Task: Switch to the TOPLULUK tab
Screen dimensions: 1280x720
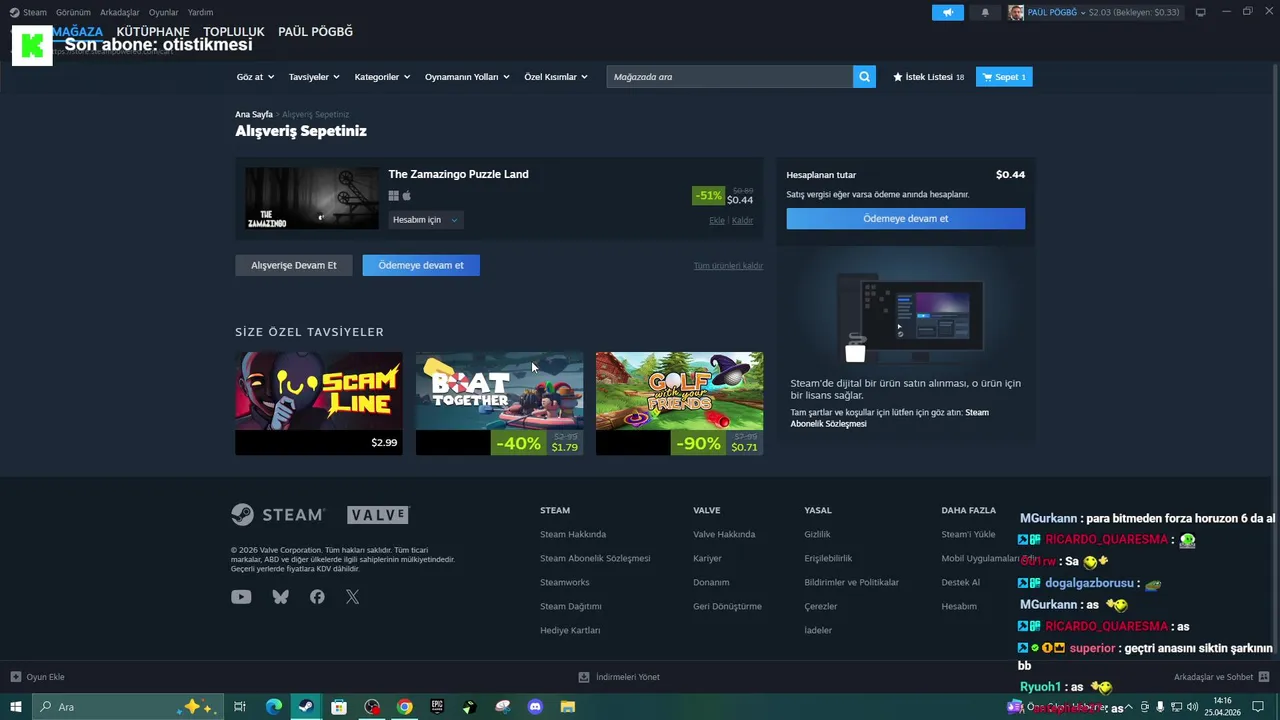Action: 234,32
